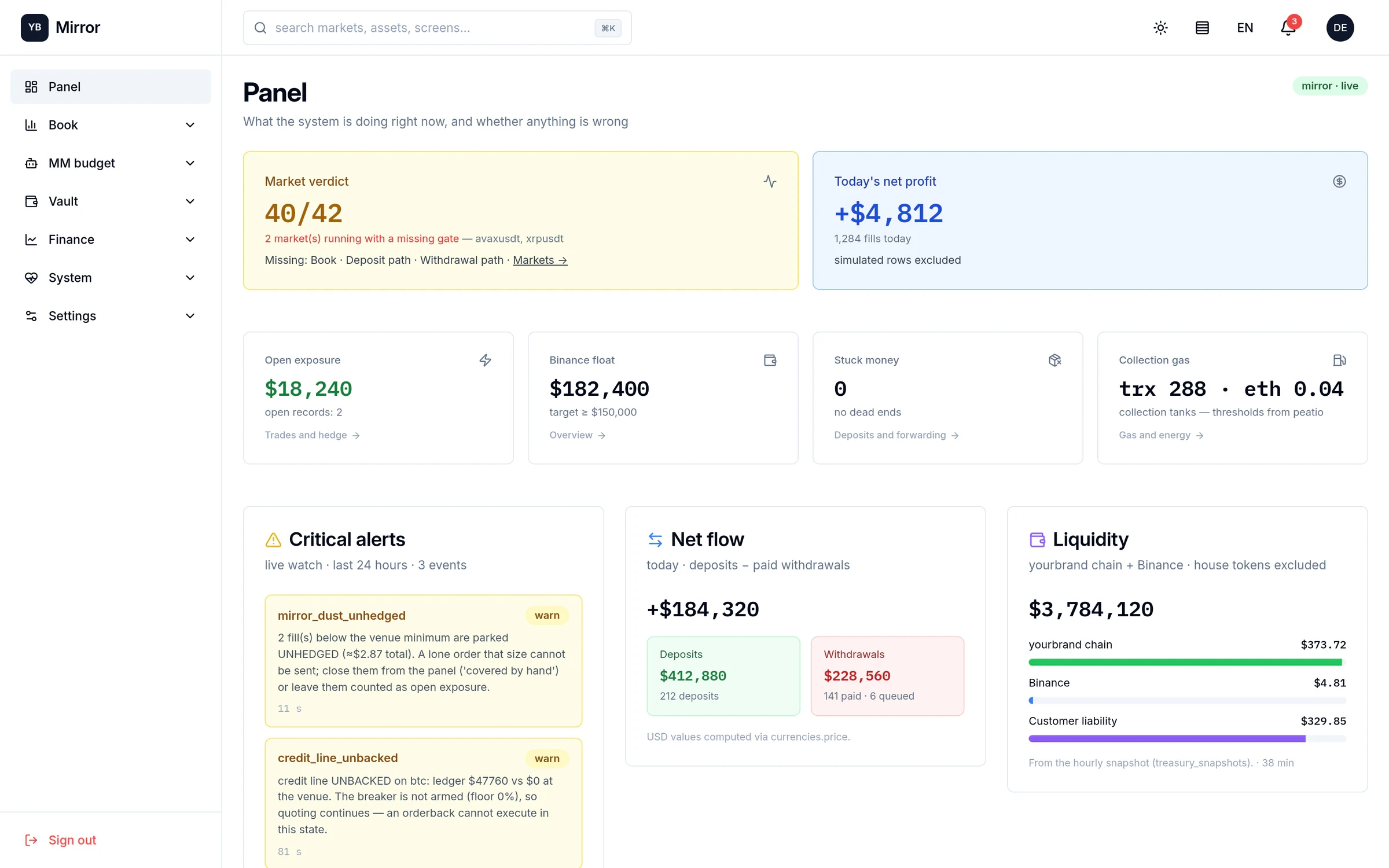Screen dimensions: 1389x868
Task: Switch language via EN button
Action: (1245, 28)
